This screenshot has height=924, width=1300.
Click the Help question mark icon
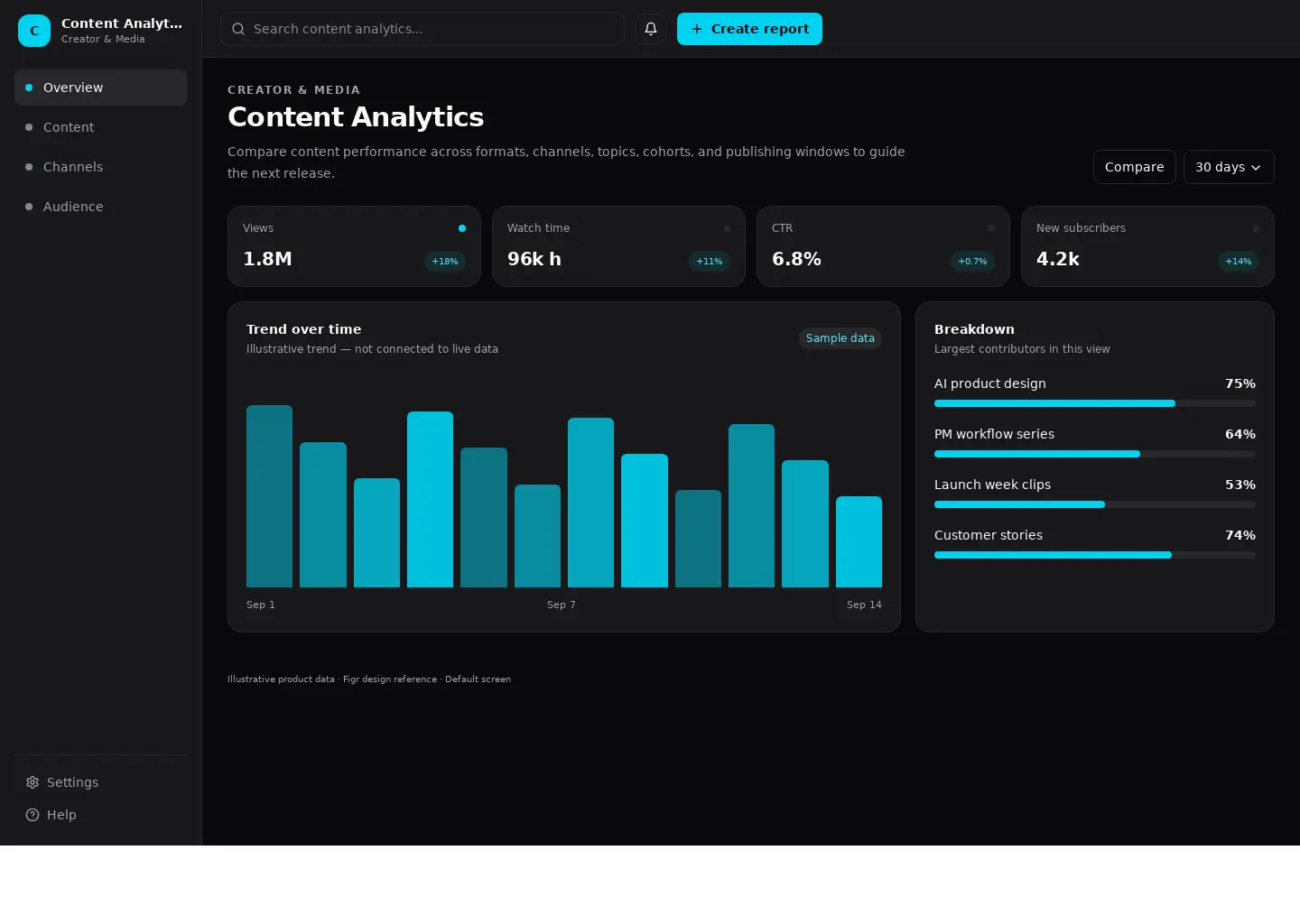[32, 815]
